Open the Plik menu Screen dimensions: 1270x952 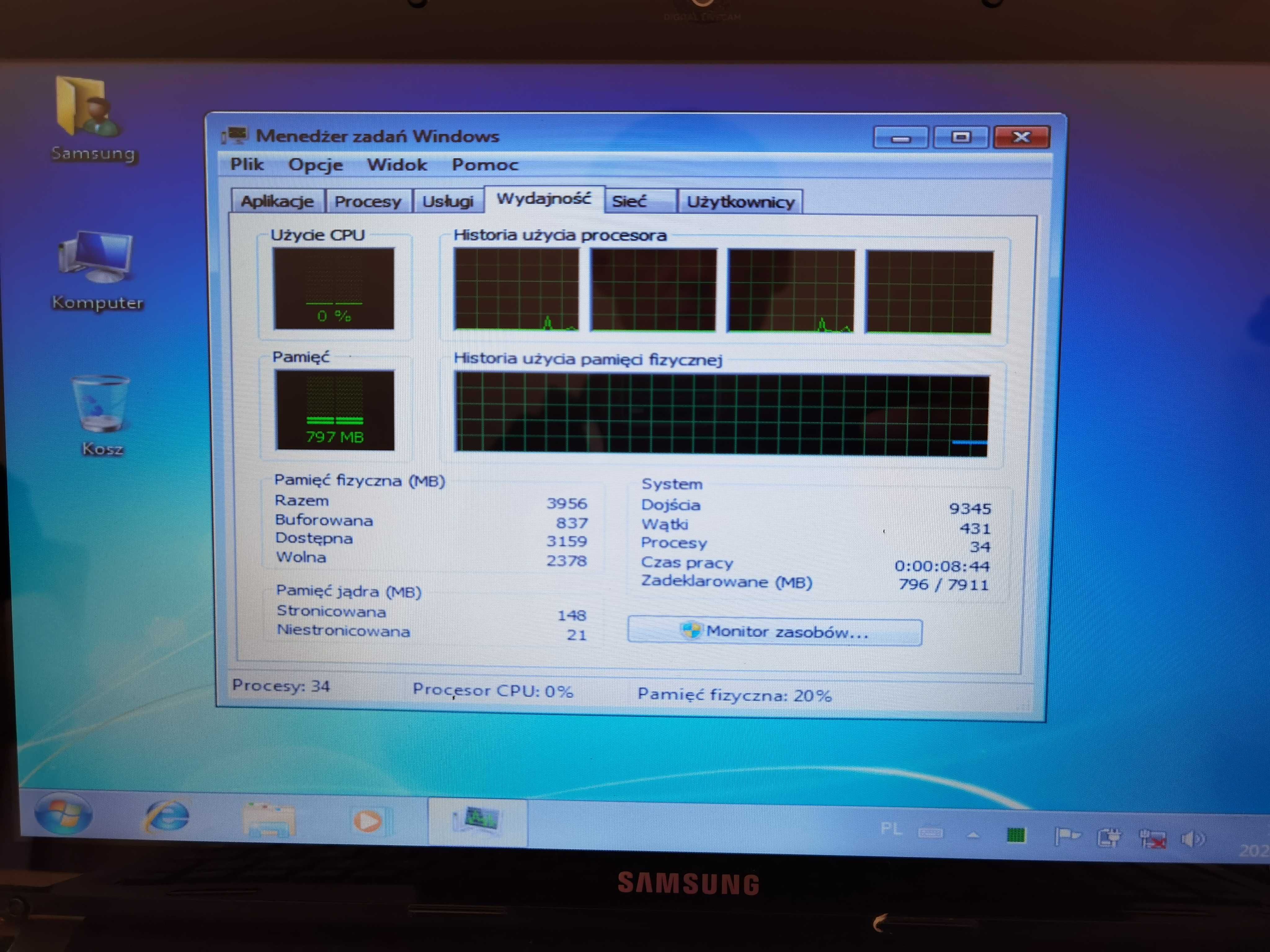point(247,164)
